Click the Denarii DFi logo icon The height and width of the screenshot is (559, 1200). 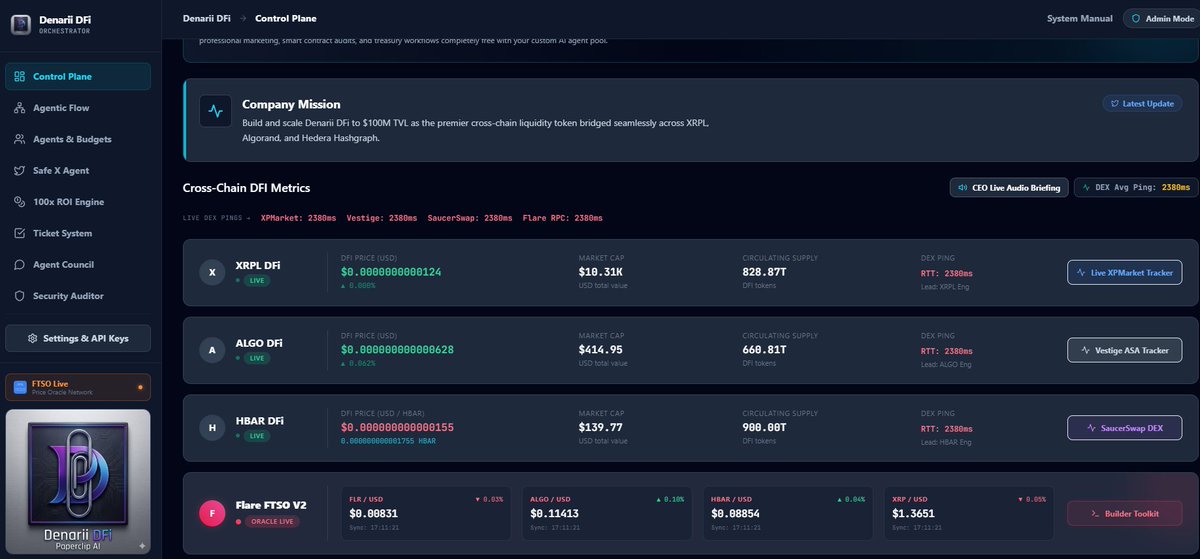click(x=20, y=24)
